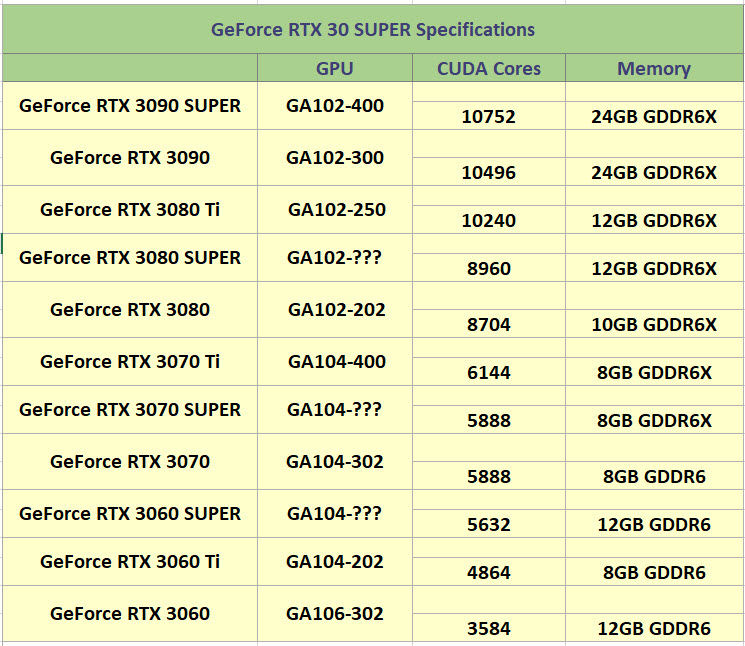The height and width of the screenshot is (646, 745).
Task: Select the GA102-??? cell in RTX 3080 SUPER row
Action: click(x=334, y=257)
